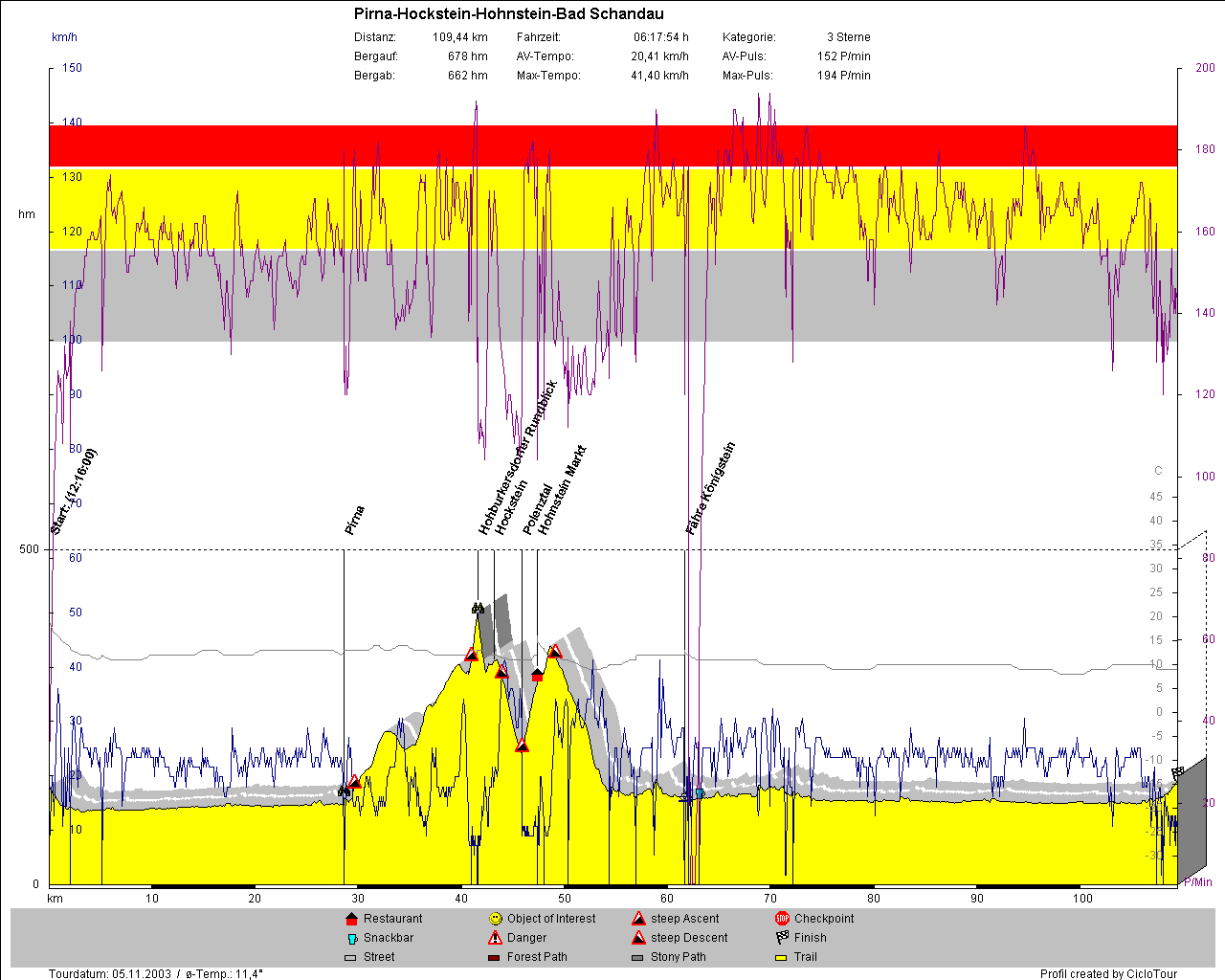Screen dimensions: 1225x980
Task: Click the Pirna waypoint label
Action: [354, 520]
